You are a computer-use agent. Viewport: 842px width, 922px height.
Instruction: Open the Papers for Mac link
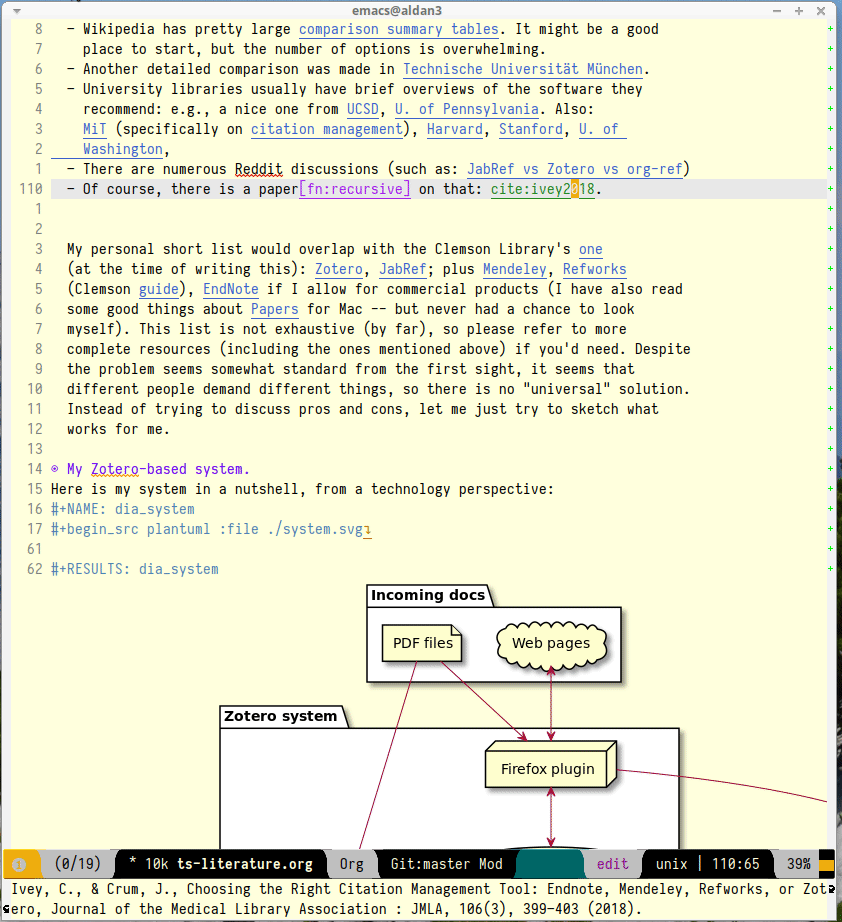pos(275,309)
